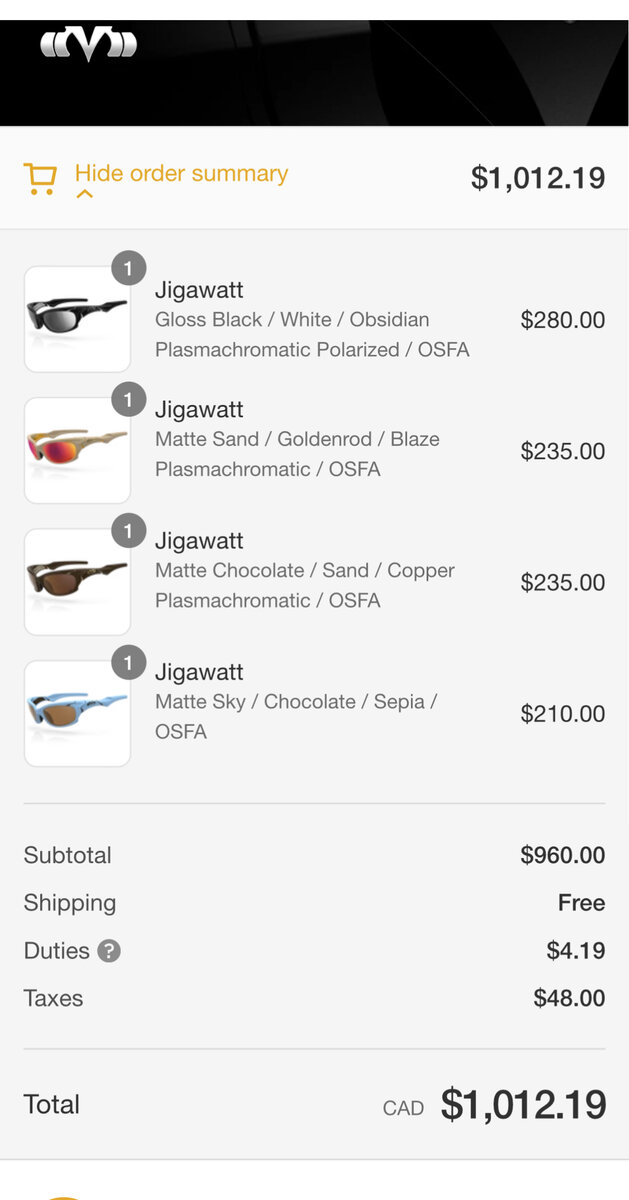Open the Matte Sky sunglasses thumbnail
This screenshot has height=1200, width=629.
point(77,712)
